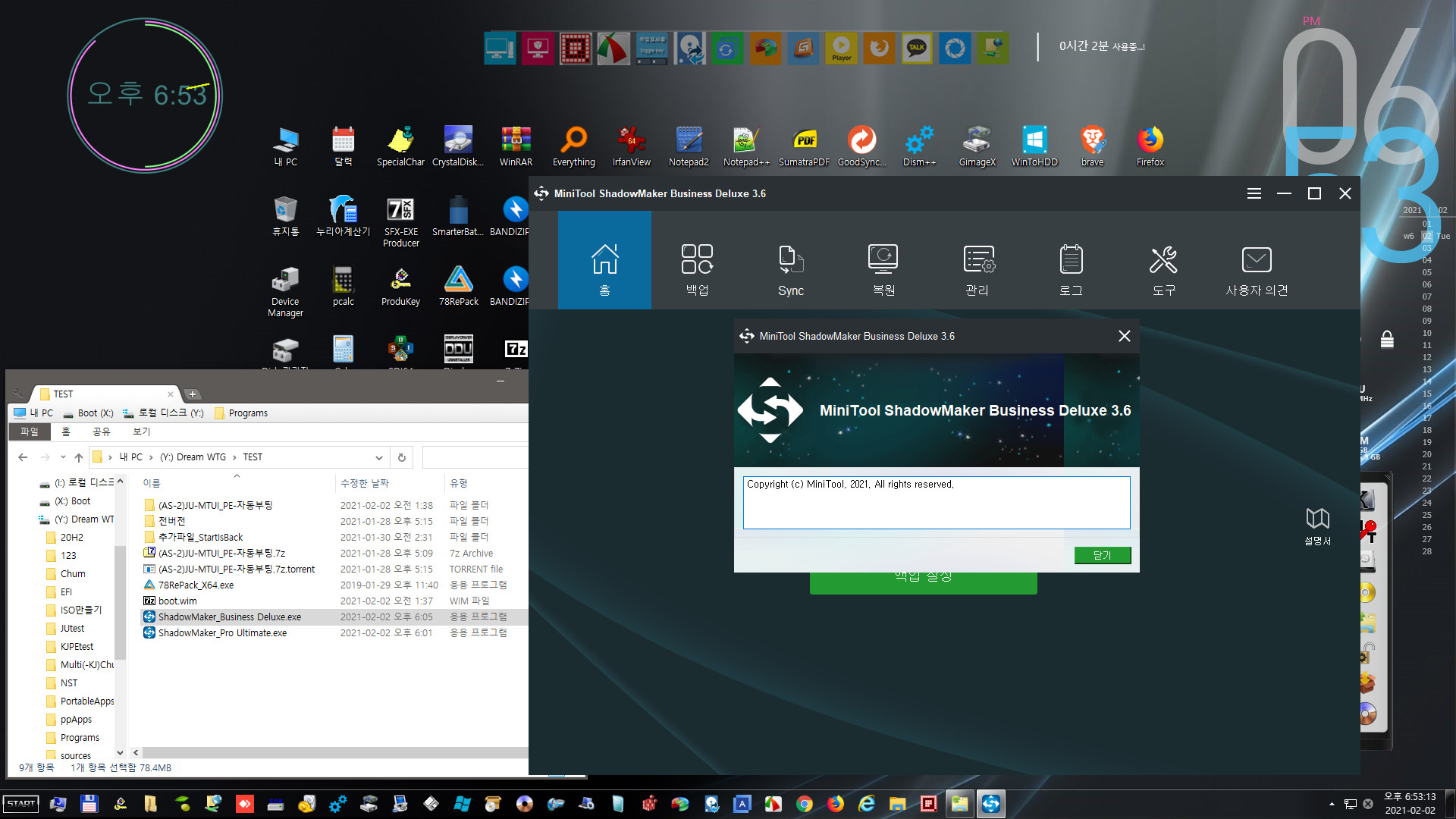Launch SumatraPDF desktop icon
1456x819 pixels.
click(x=805, y=146)
